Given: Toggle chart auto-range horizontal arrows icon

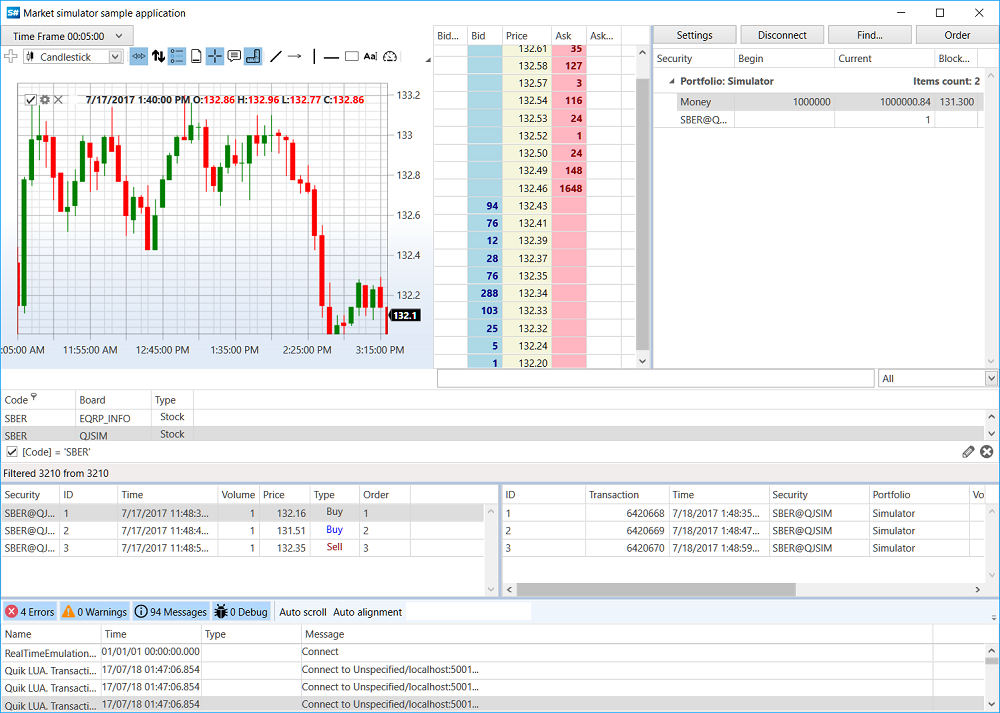Looking at the screenshot, I should [x=138, y=57].
